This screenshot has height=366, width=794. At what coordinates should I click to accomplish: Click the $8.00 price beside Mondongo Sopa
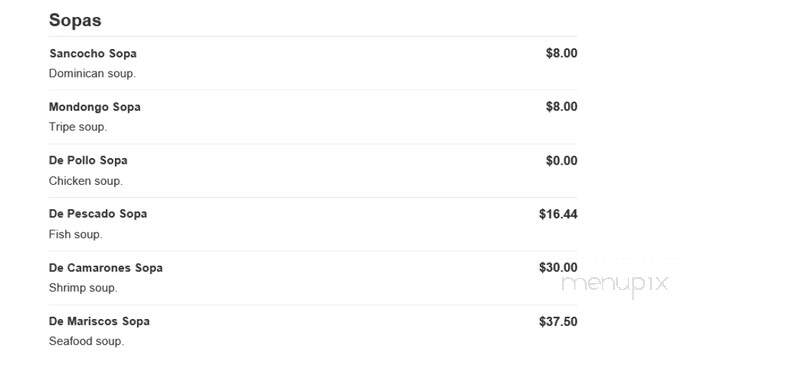[x=561, y=107]
